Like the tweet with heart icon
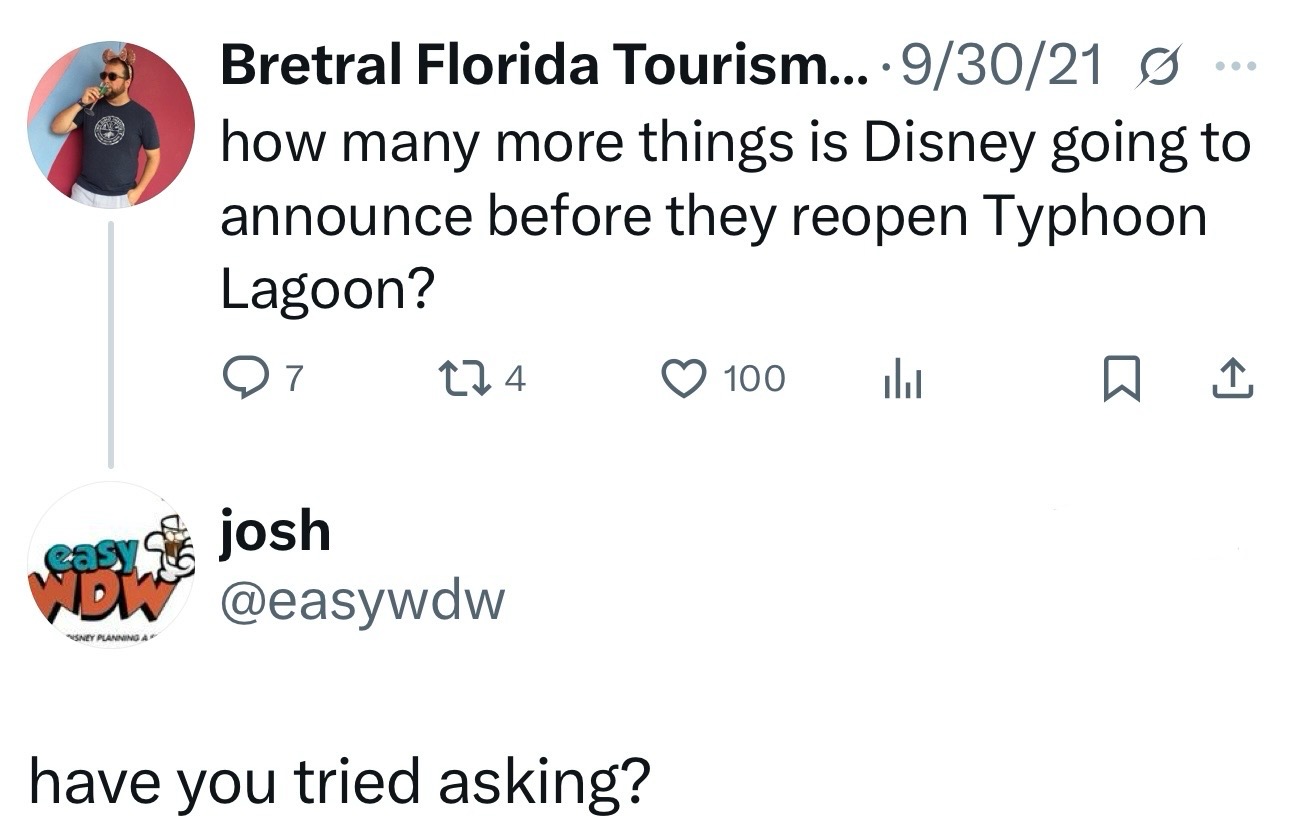The width and height of the screenshot is (1290, 836). (x=684, y=380)
